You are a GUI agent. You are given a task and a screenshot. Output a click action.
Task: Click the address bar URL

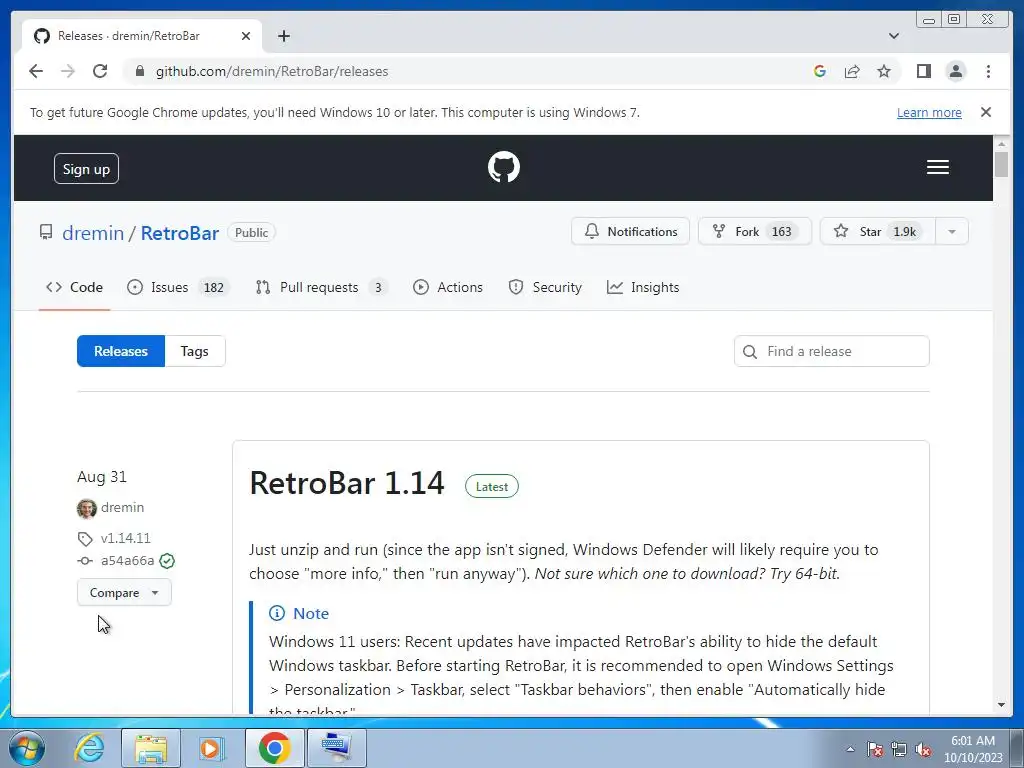[272, 71]
